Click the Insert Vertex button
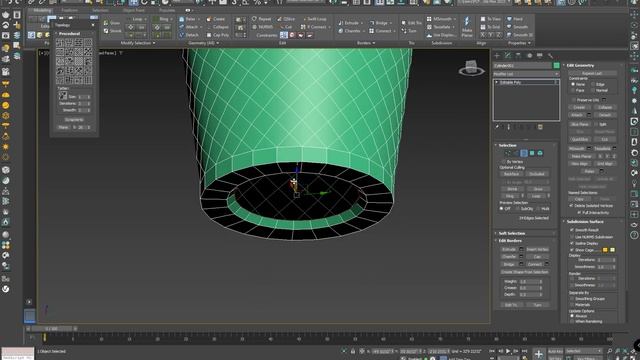 (537, 249)
